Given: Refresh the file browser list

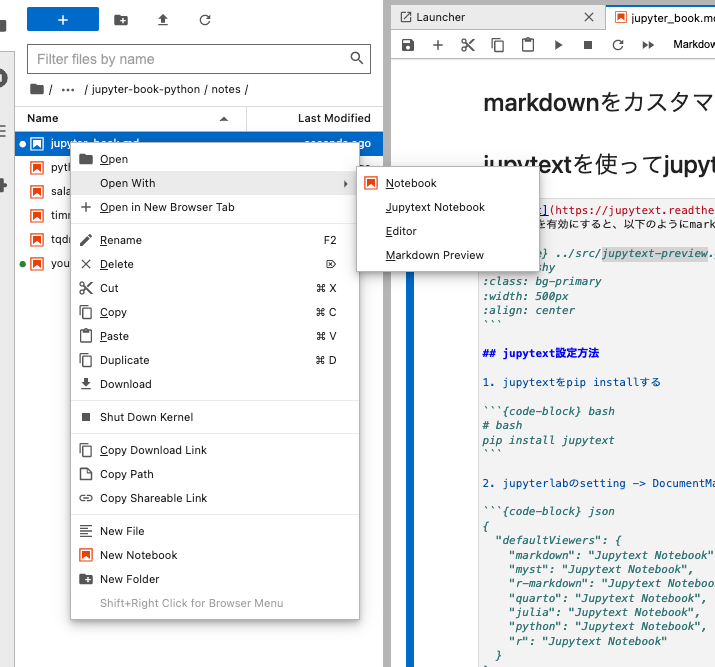Looking at the screenshot, I should pos(205,20).
